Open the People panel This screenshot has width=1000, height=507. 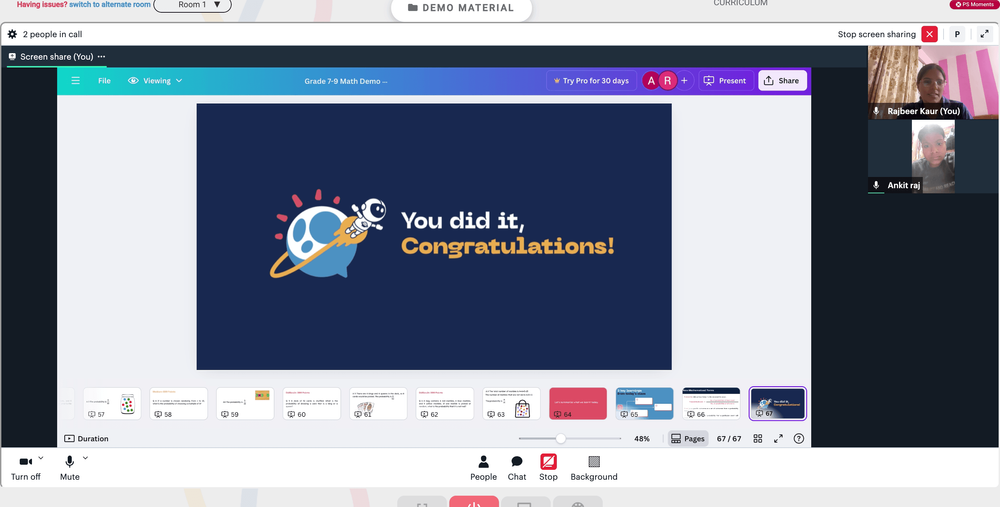pos(483,467)
